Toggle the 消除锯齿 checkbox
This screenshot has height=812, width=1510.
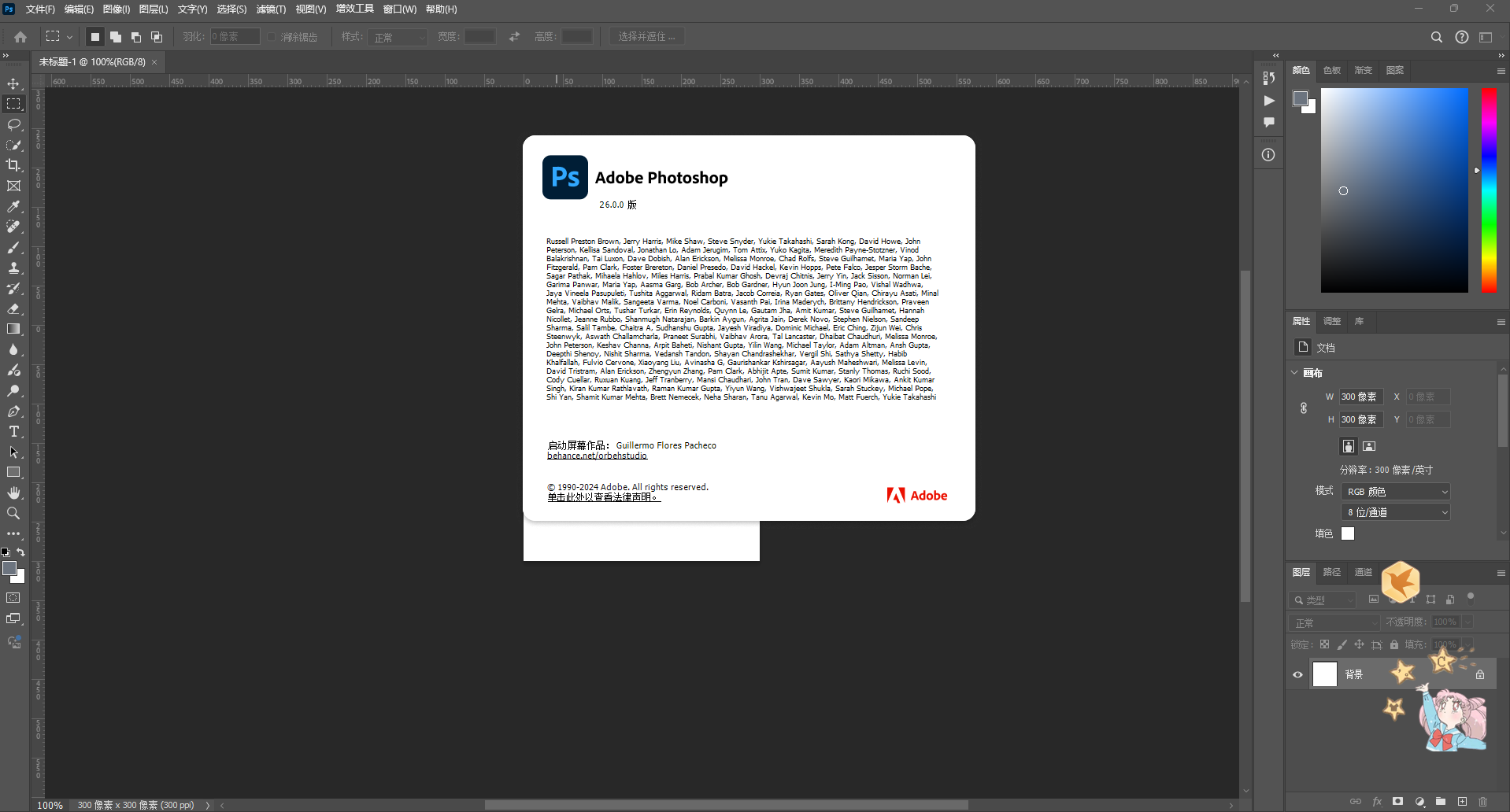pyautogui.click(x=272, y=37)
